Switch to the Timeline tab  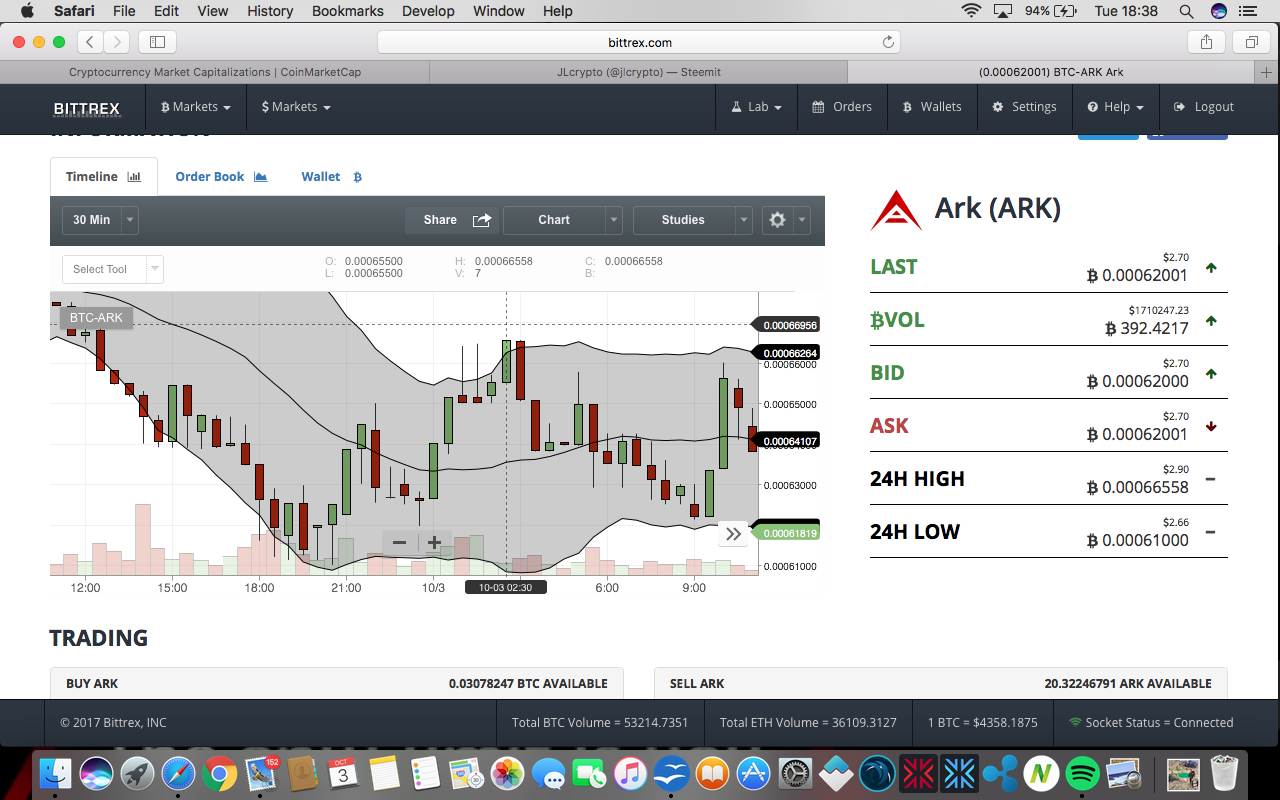point(104,177)
